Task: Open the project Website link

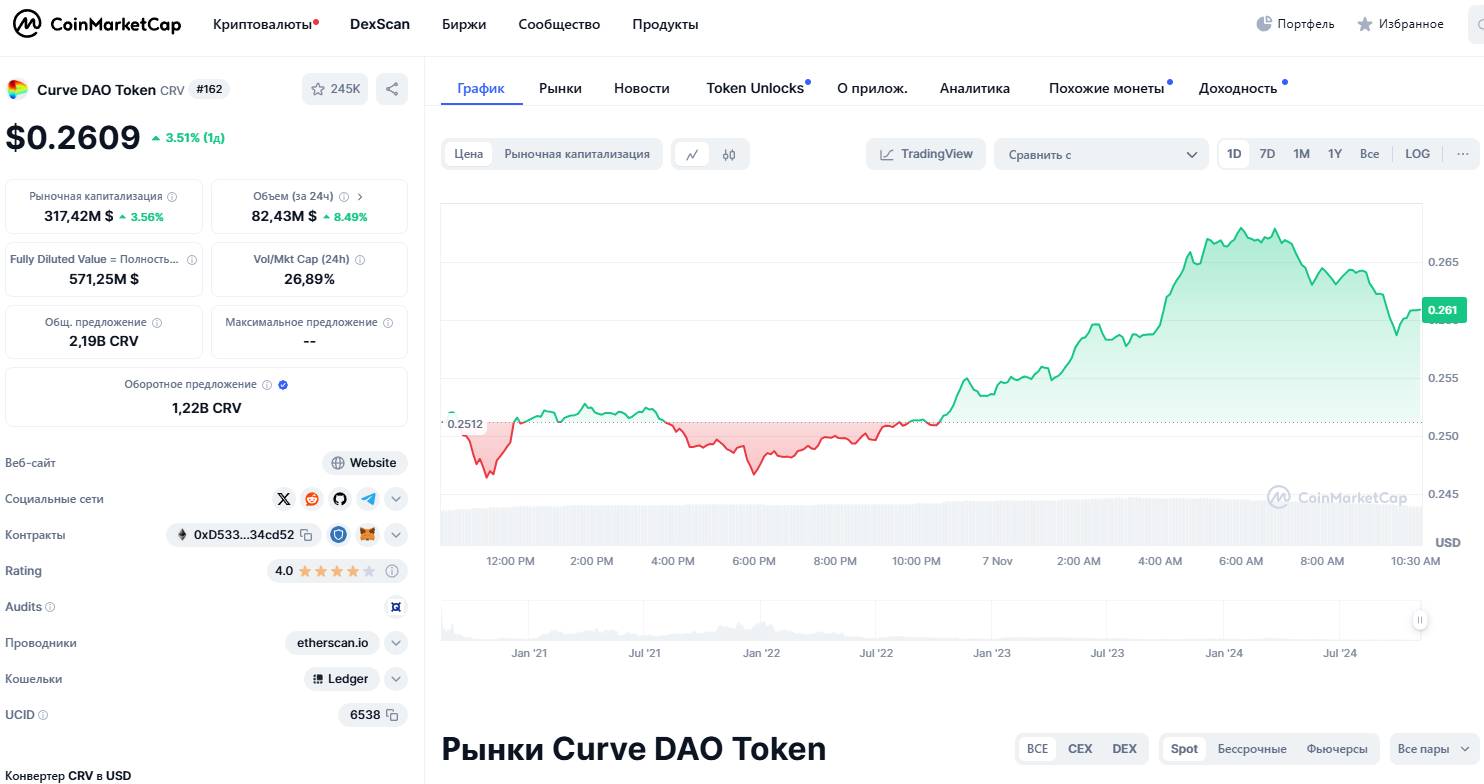Action: tap(365, 462)
